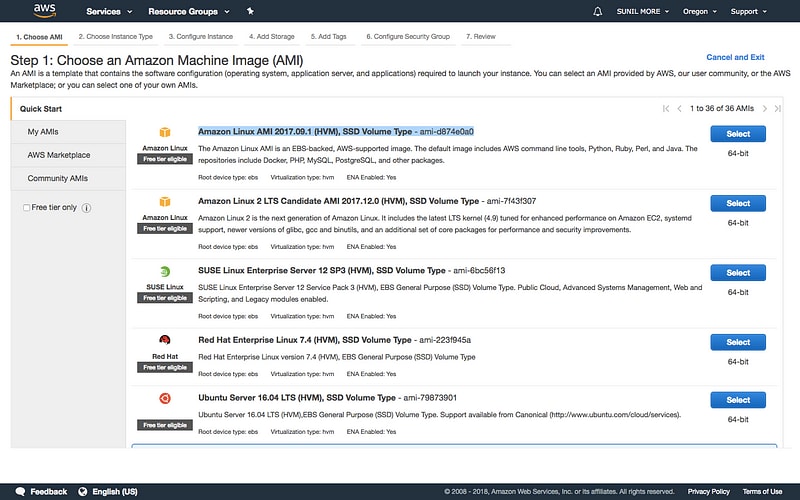The width and height of the screenshot is (800, 500).
Task: Go to next page of AMIs
Action: [x=764, y=109]
